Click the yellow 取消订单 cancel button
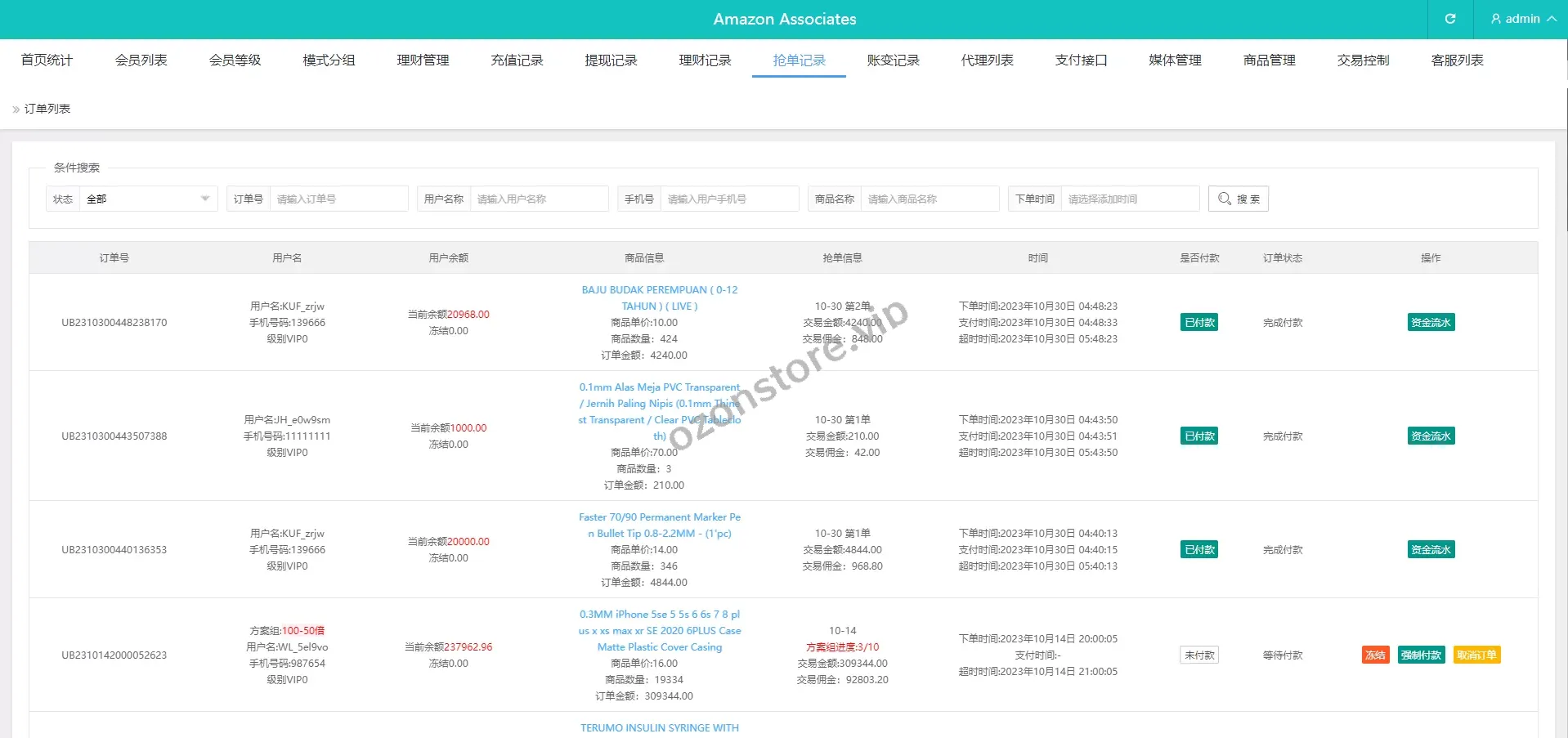Viewport: 1568px width, 738px height. tap(1476, 655)
